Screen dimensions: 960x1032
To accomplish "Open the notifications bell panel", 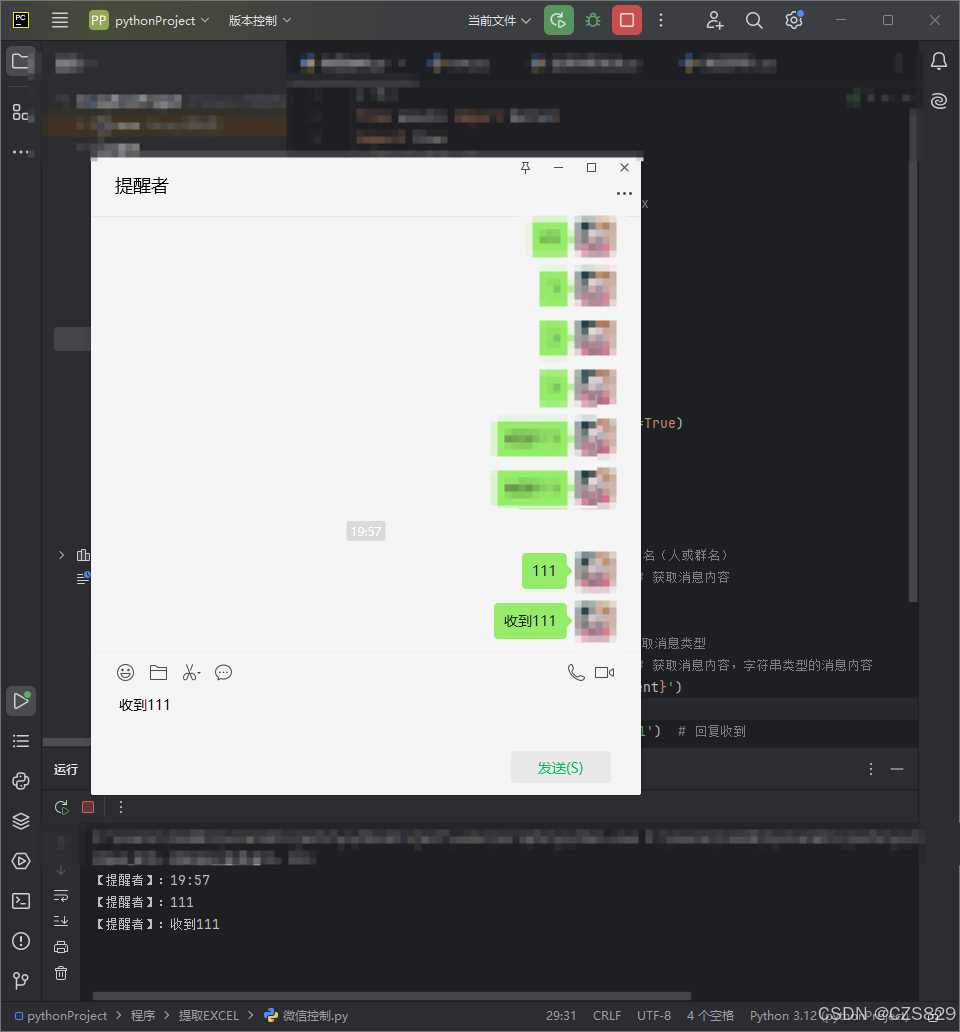I will click(938, 61).
